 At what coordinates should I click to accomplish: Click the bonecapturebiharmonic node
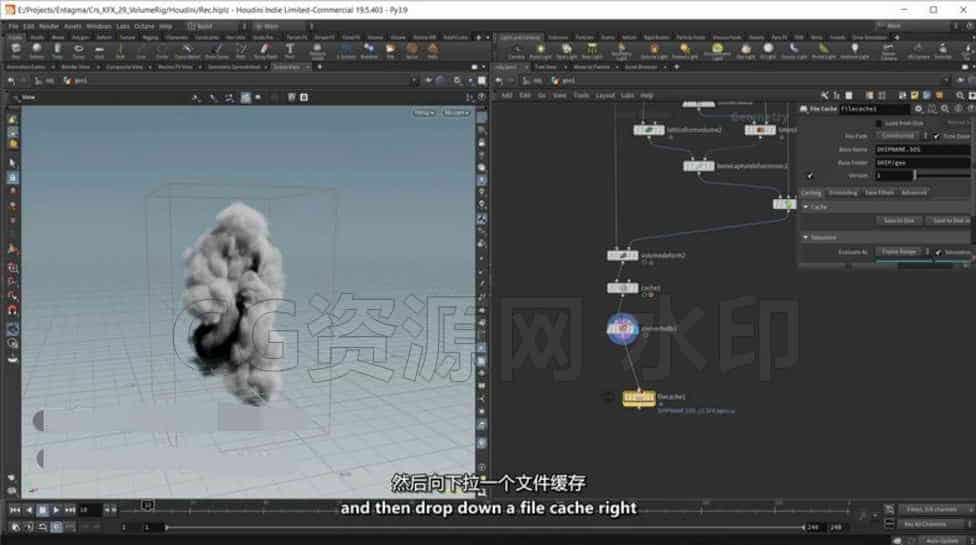[698, 166]
